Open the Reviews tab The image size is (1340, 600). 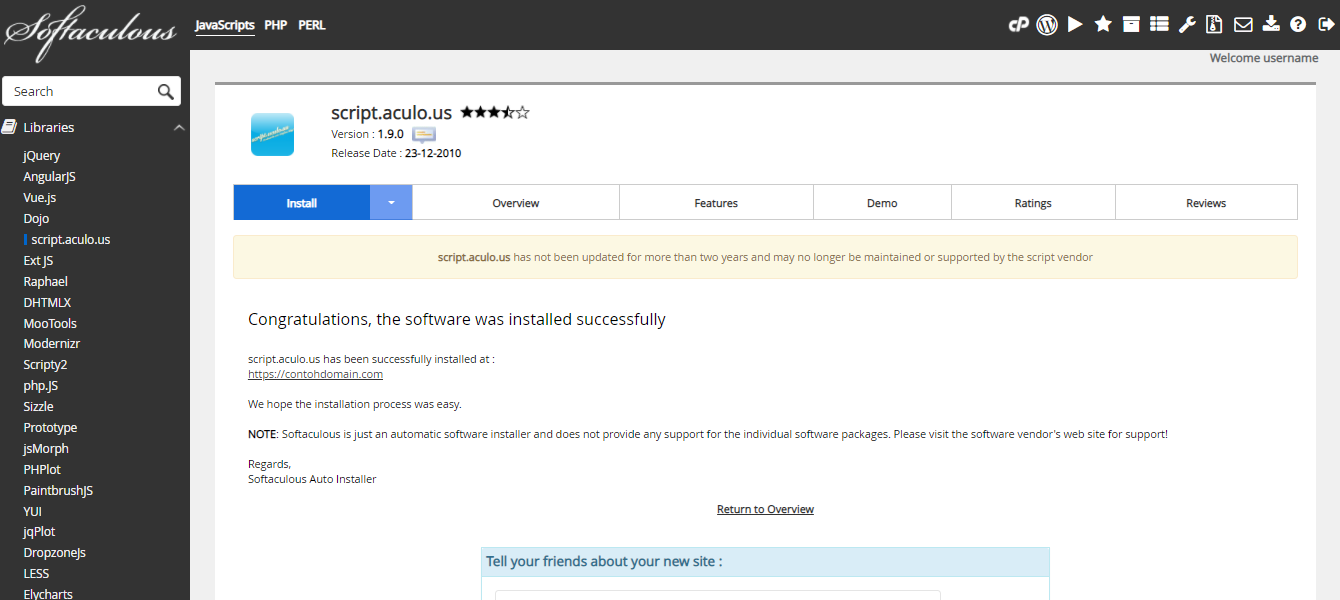(1206, 203)
